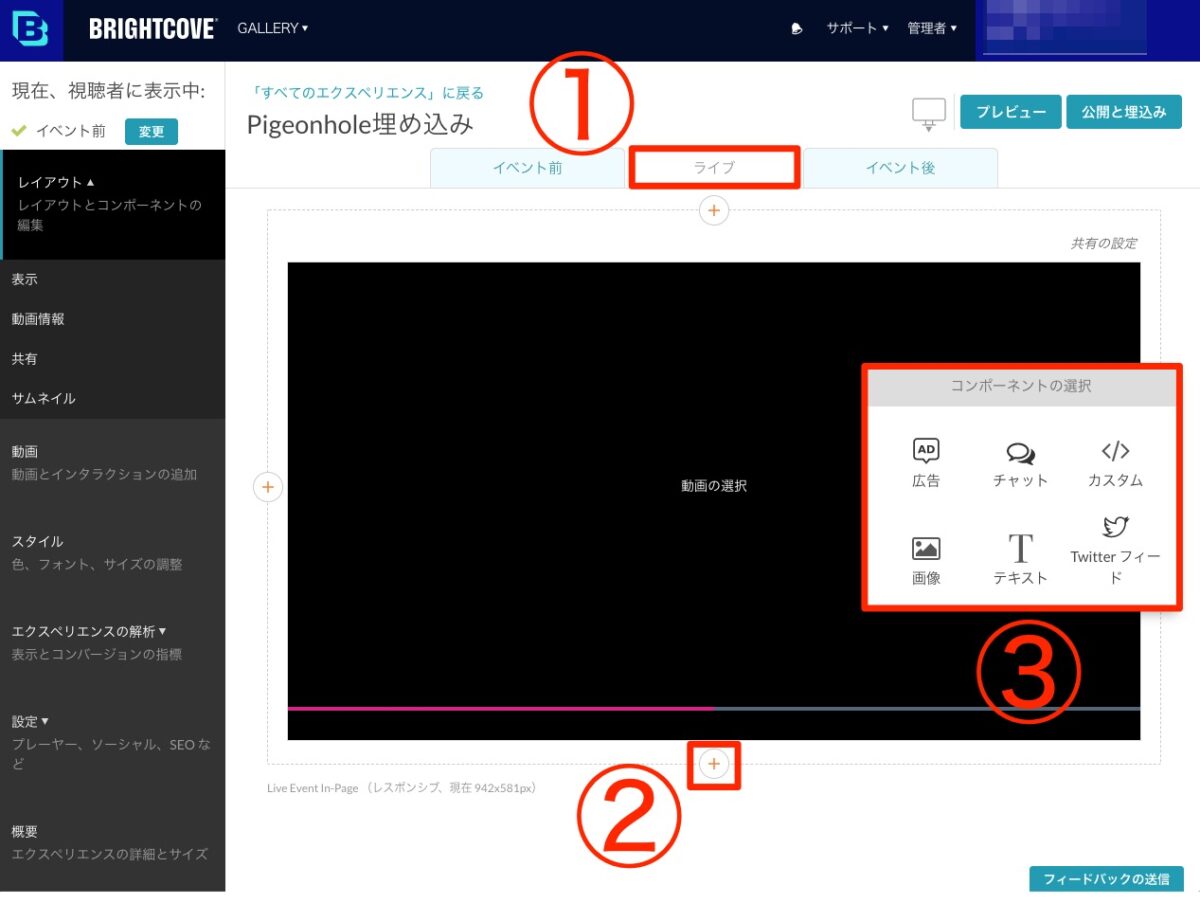Viewport: 1200px width, 903px height.
Task: Click the プレビュー button
Action: 1010,112
